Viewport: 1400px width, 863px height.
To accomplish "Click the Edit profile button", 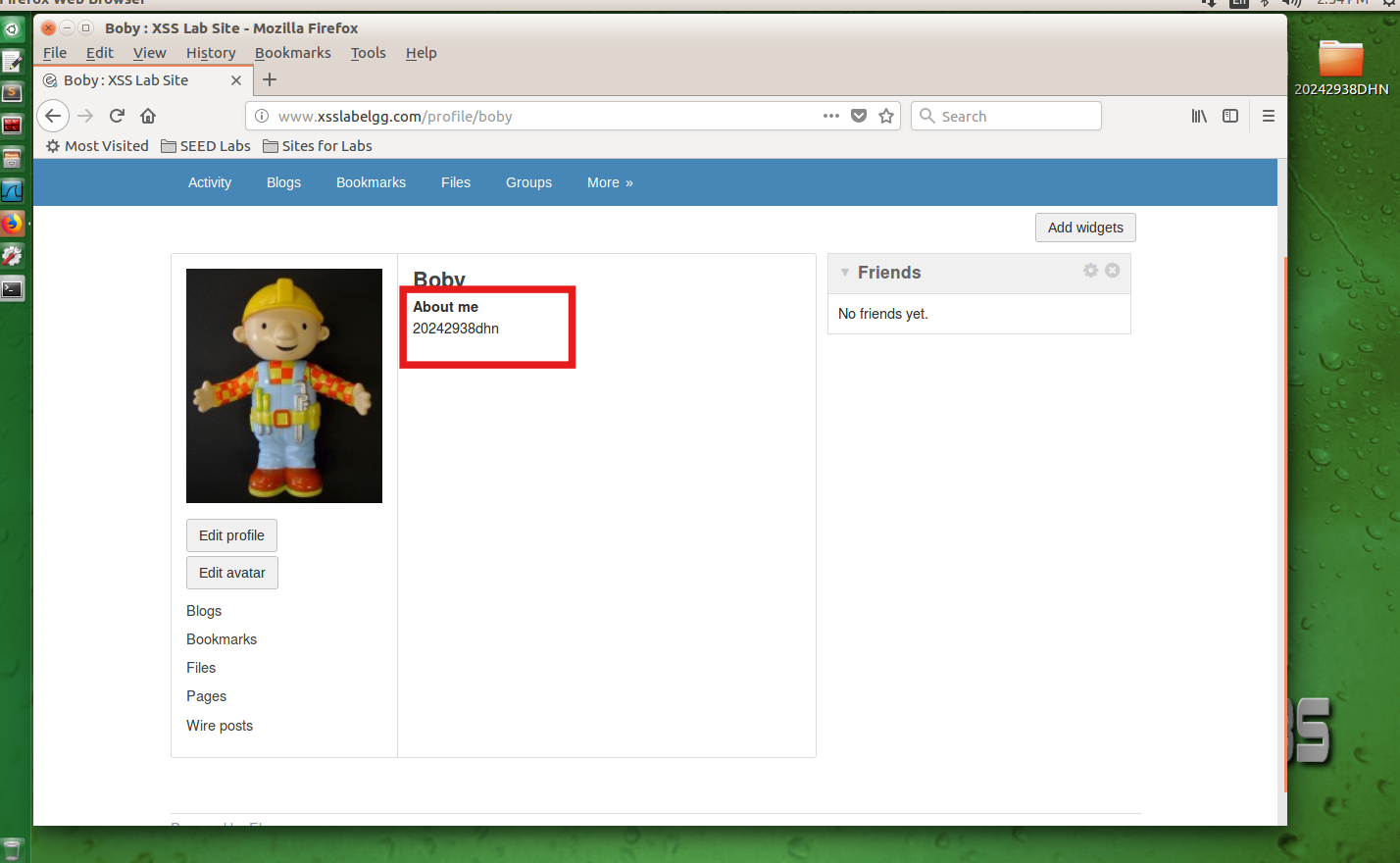I will coord(231,535).
